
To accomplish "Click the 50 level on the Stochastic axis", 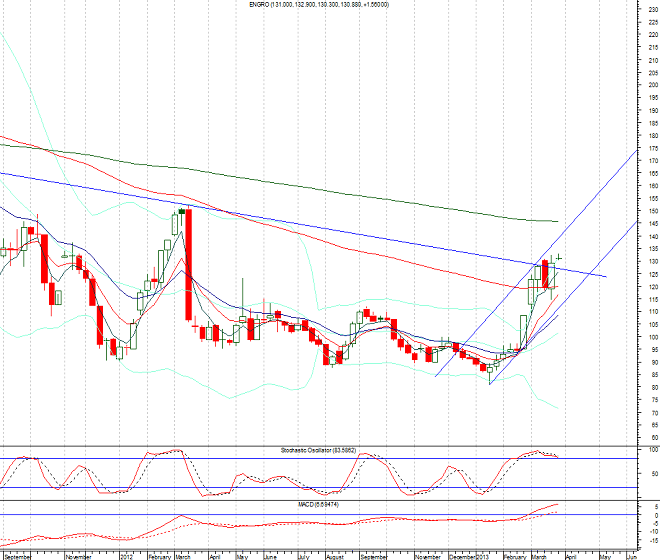I will tap(652, 472).
